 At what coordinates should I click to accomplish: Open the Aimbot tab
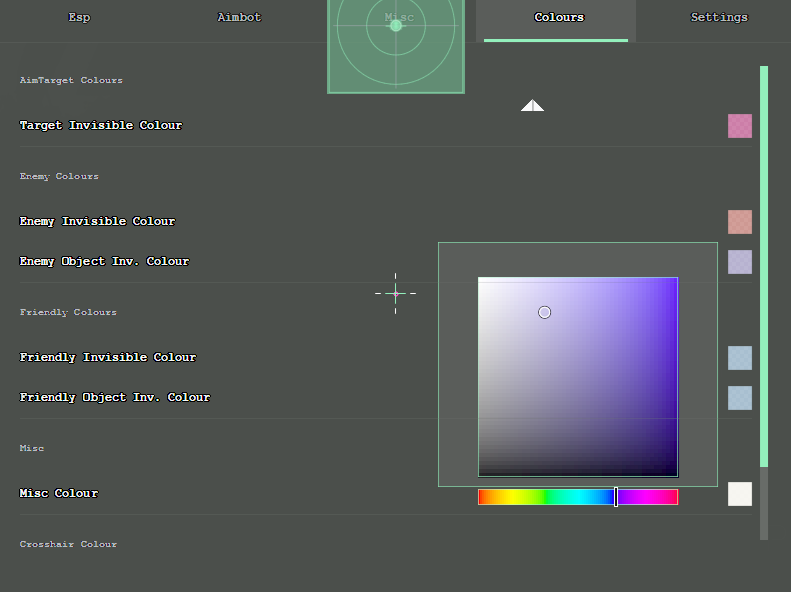pos(239,18)
